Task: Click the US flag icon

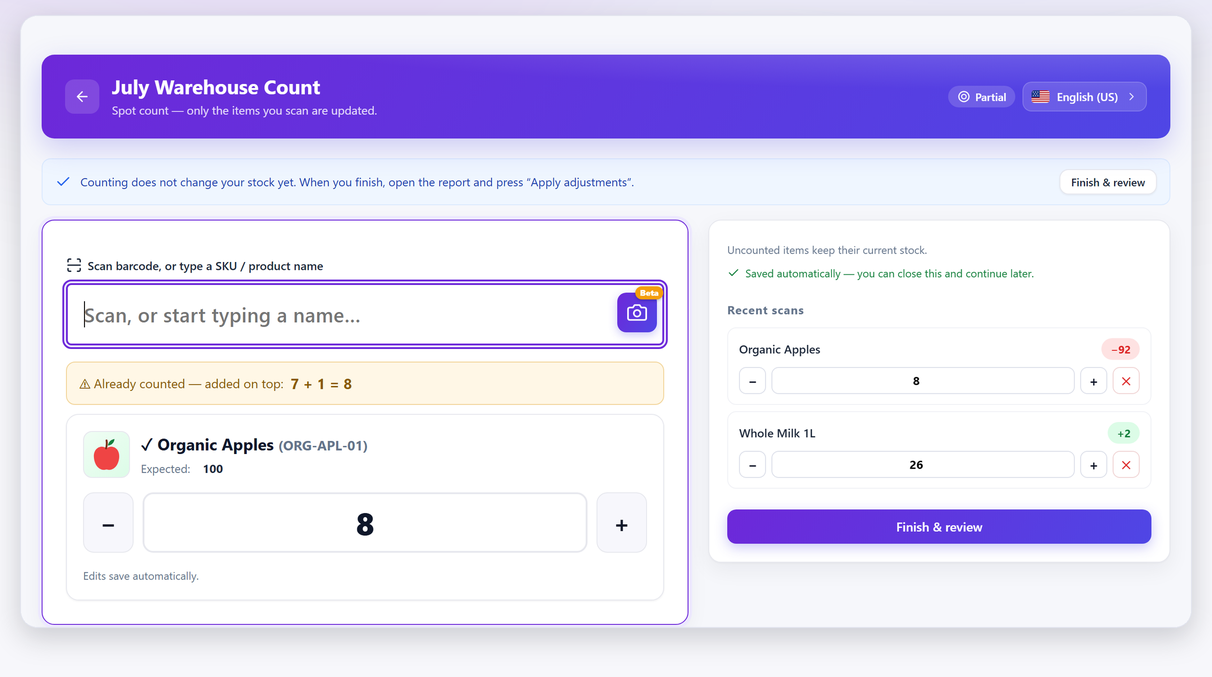Action: pos(1040,97)
